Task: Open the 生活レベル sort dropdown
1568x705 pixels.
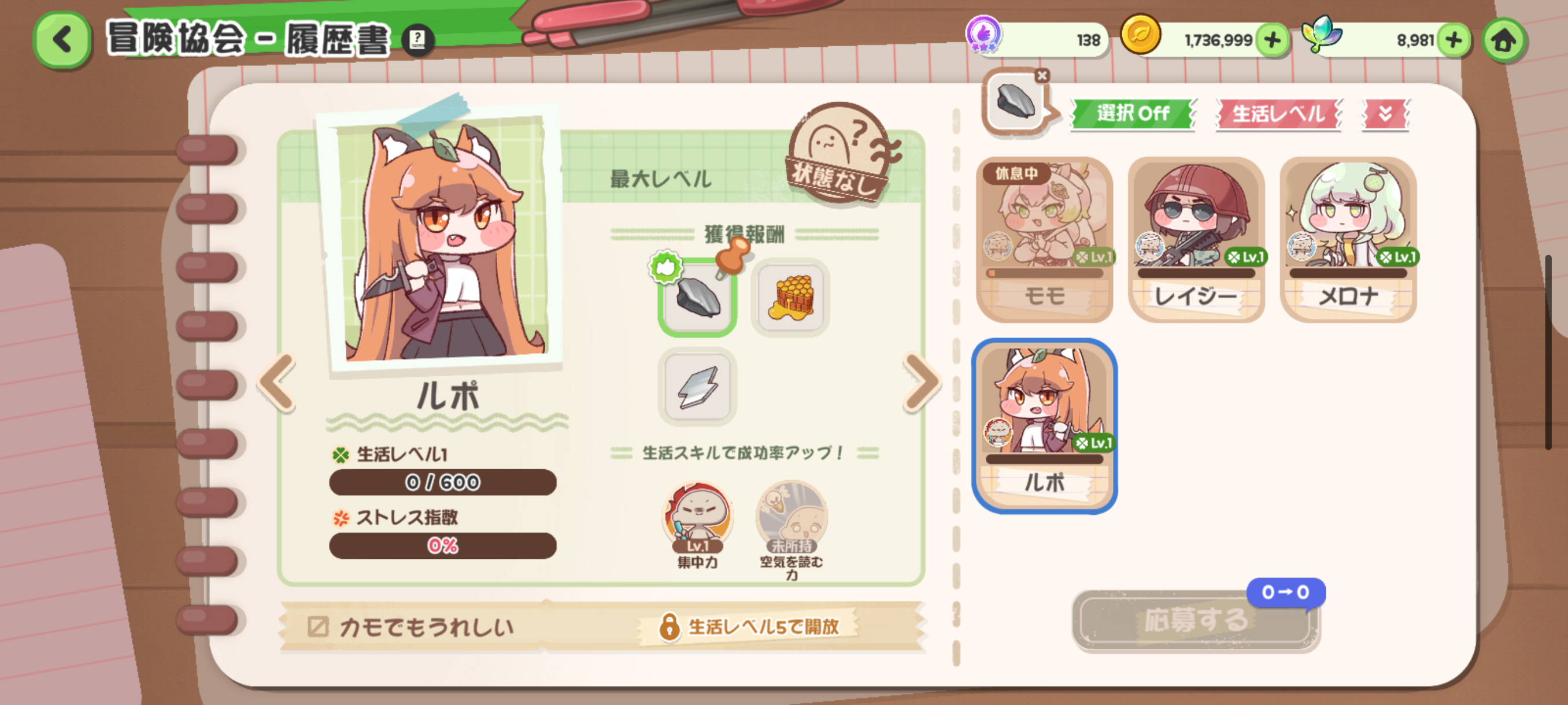Action: click(1279, 114)
